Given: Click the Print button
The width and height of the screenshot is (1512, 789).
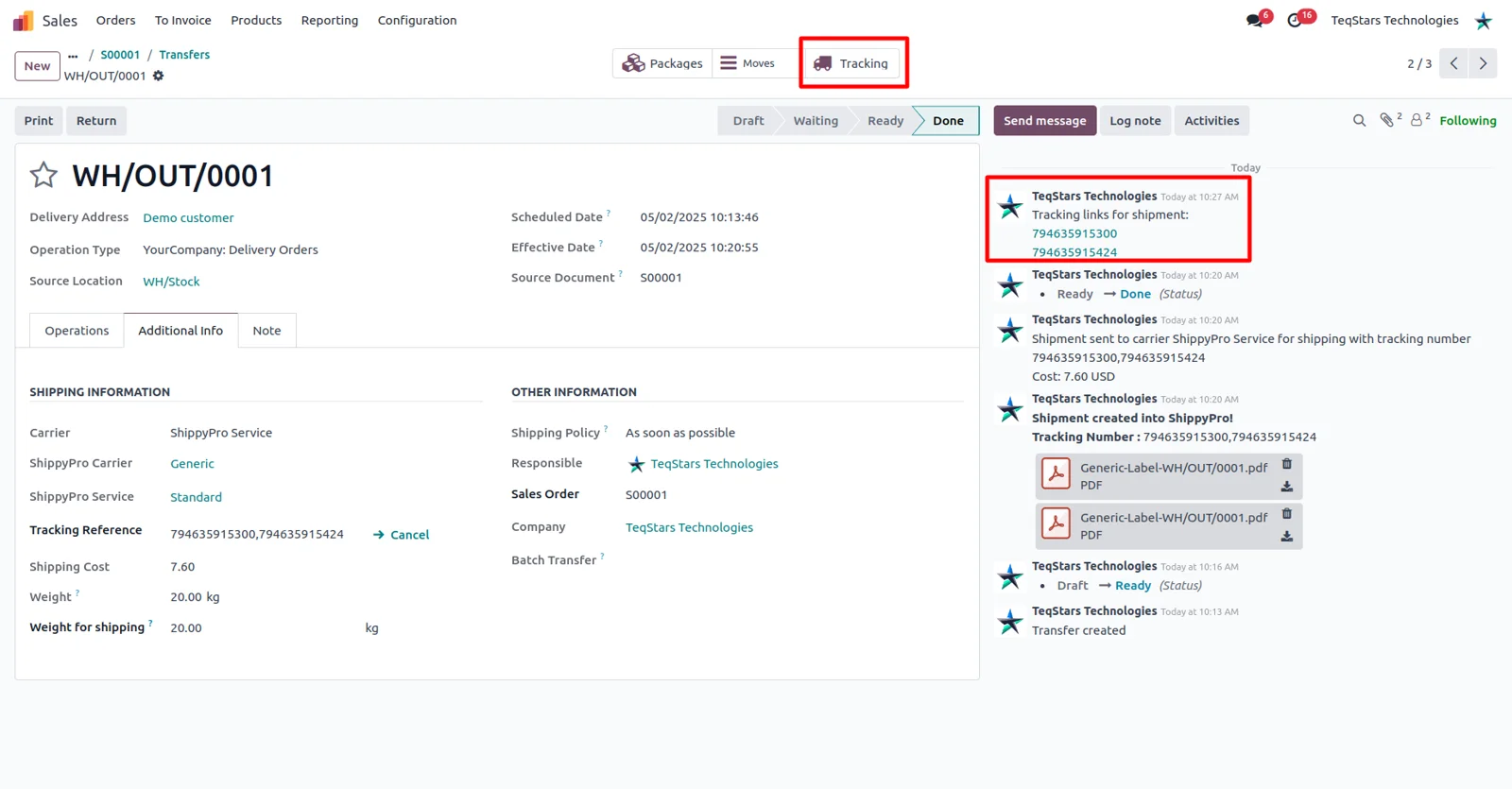Looking at the screenshot, I should (x=39, y=121).
